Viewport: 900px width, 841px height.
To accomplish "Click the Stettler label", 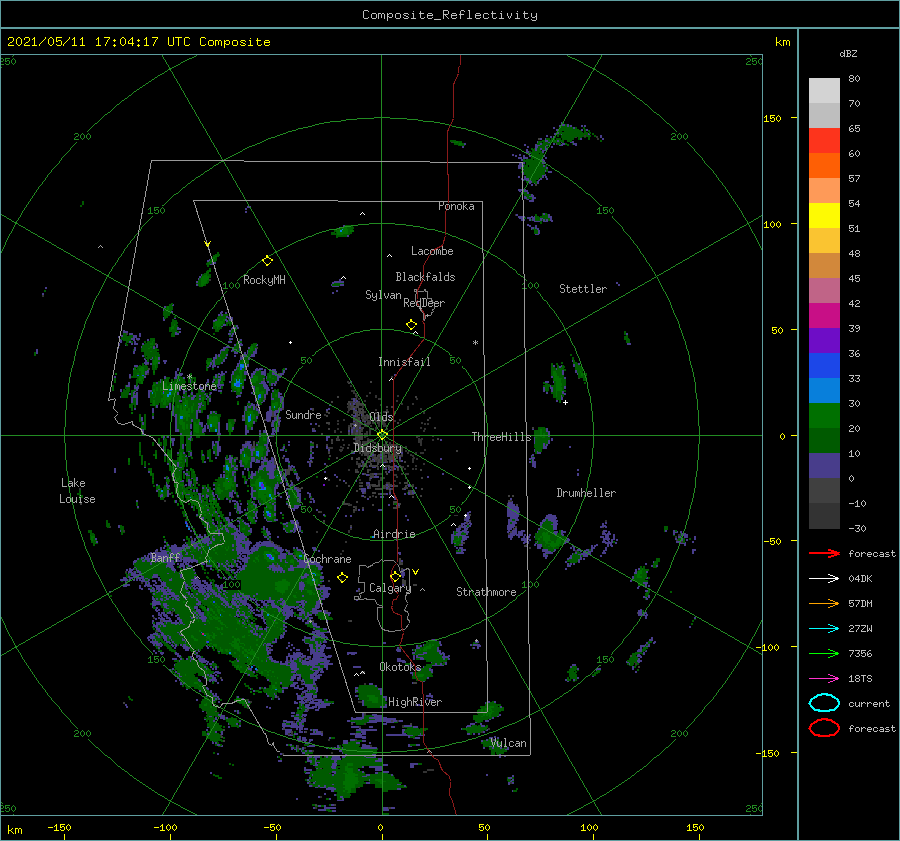I will (x=583, y=289).
